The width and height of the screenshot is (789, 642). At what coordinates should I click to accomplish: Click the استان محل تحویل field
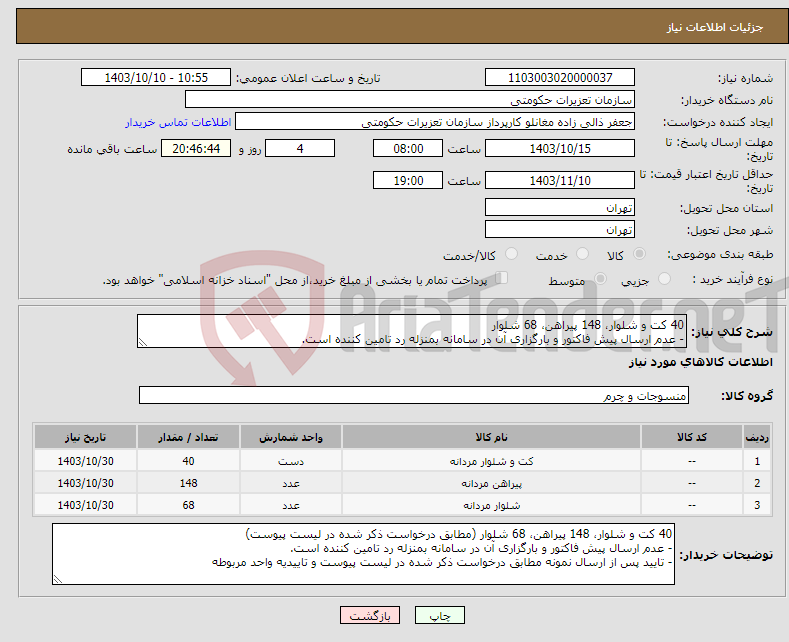560,207
